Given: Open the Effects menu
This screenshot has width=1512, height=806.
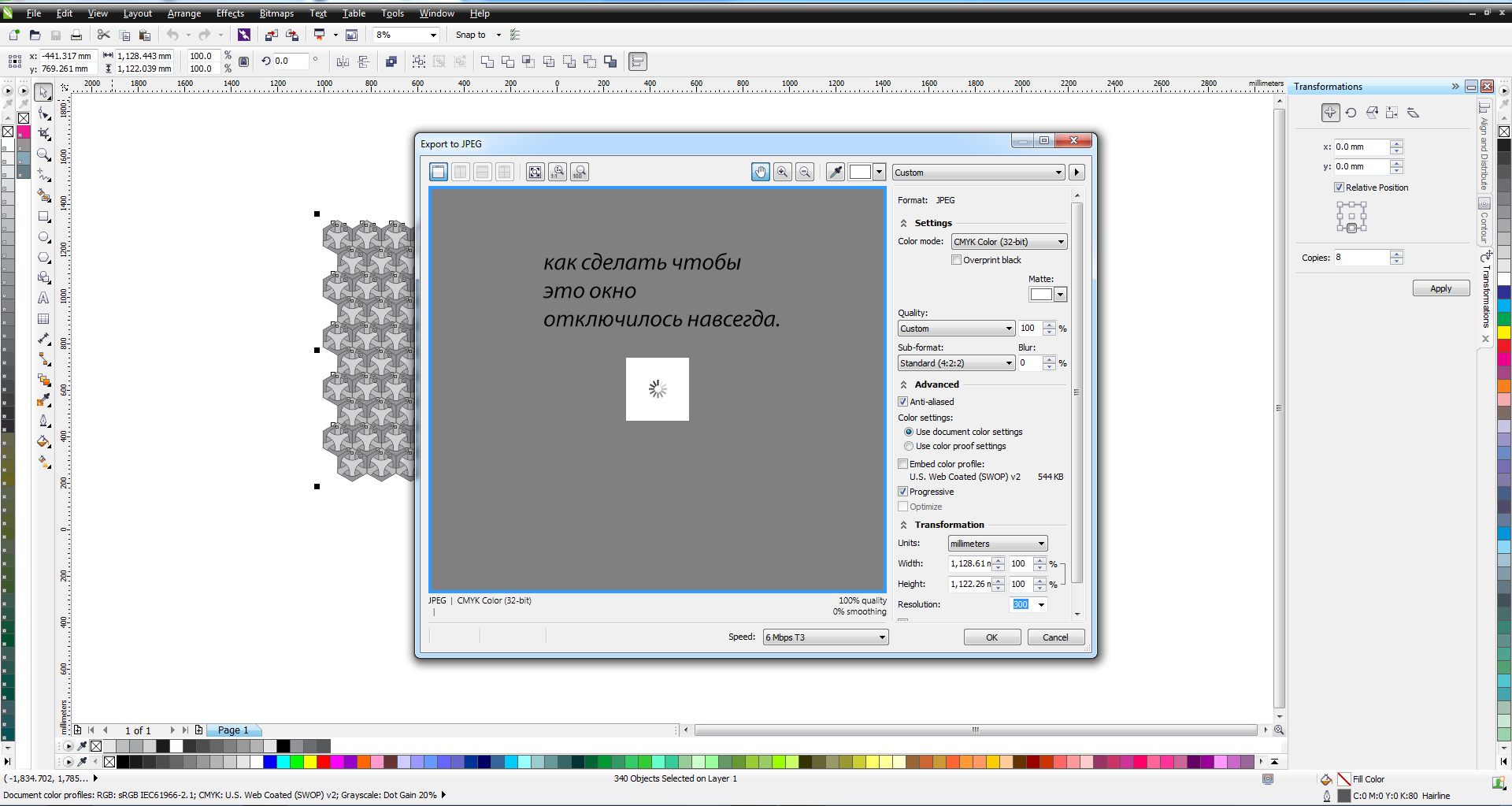Looking at the screenshot, I should pyautogui.click(x=230, y=13).
